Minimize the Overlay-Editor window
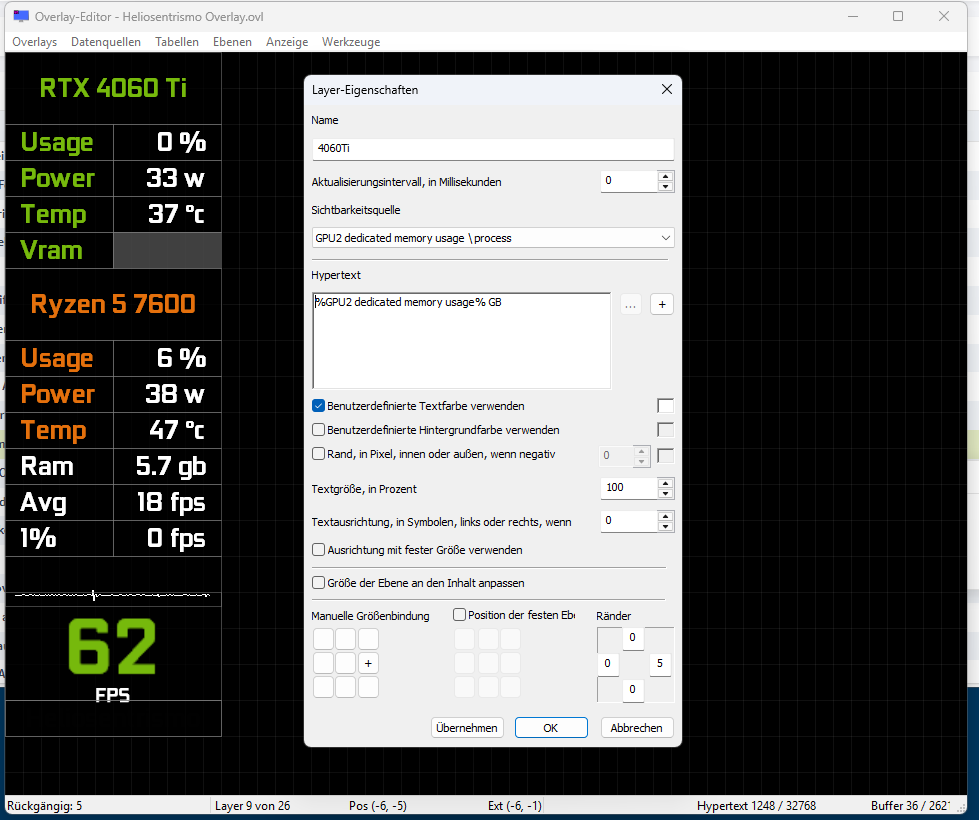The image size is (979, 820). pos(853,16)
